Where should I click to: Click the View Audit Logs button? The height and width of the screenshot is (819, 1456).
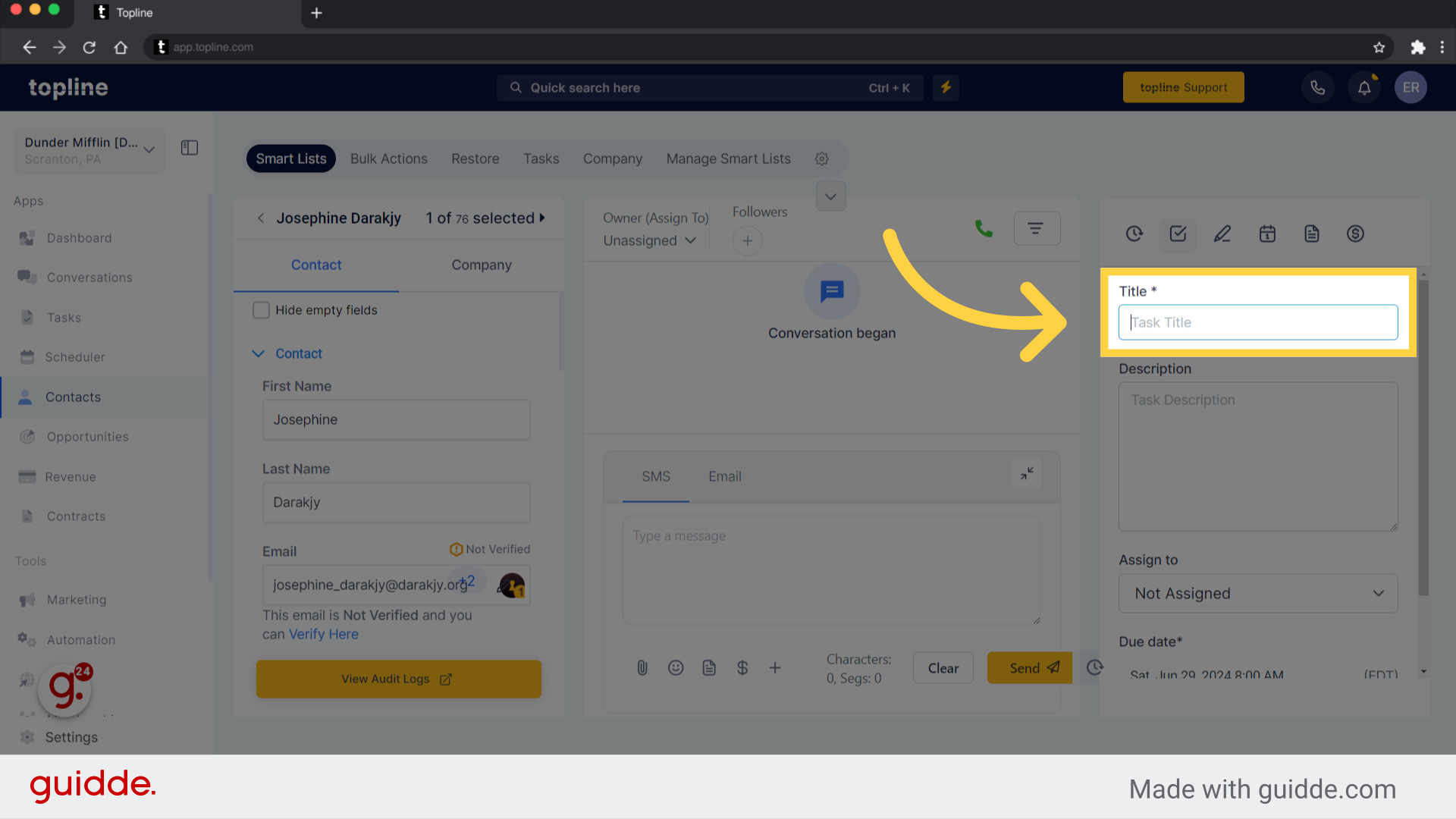tap(398, 678)
